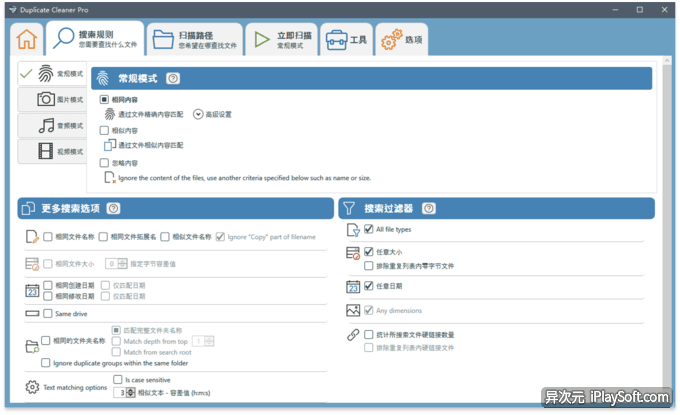
Task: Click funnel icon in 搜索过滤器 header
Action: point(349,209)
